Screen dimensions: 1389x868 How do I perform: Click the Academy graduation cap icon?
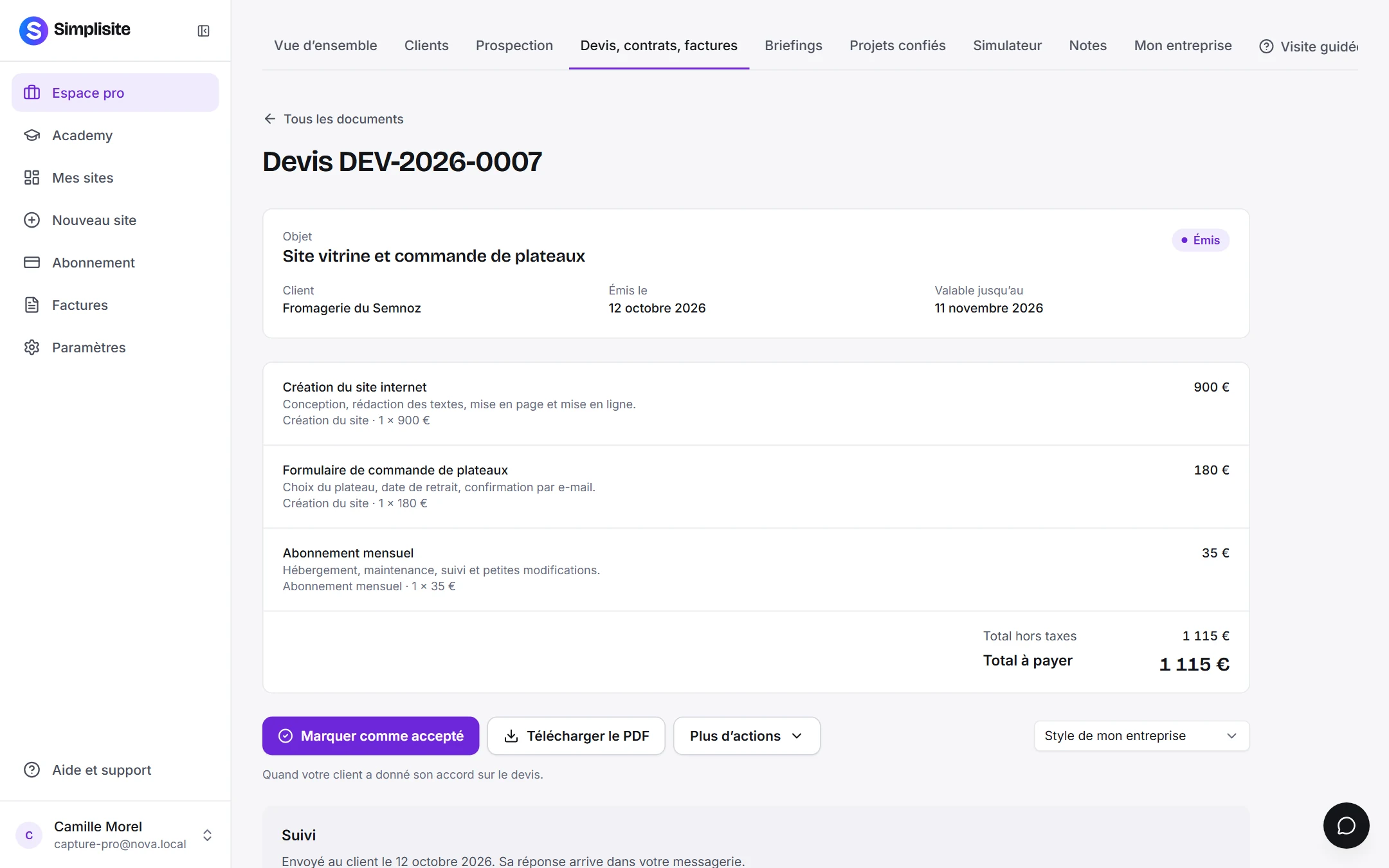[32, 135]
